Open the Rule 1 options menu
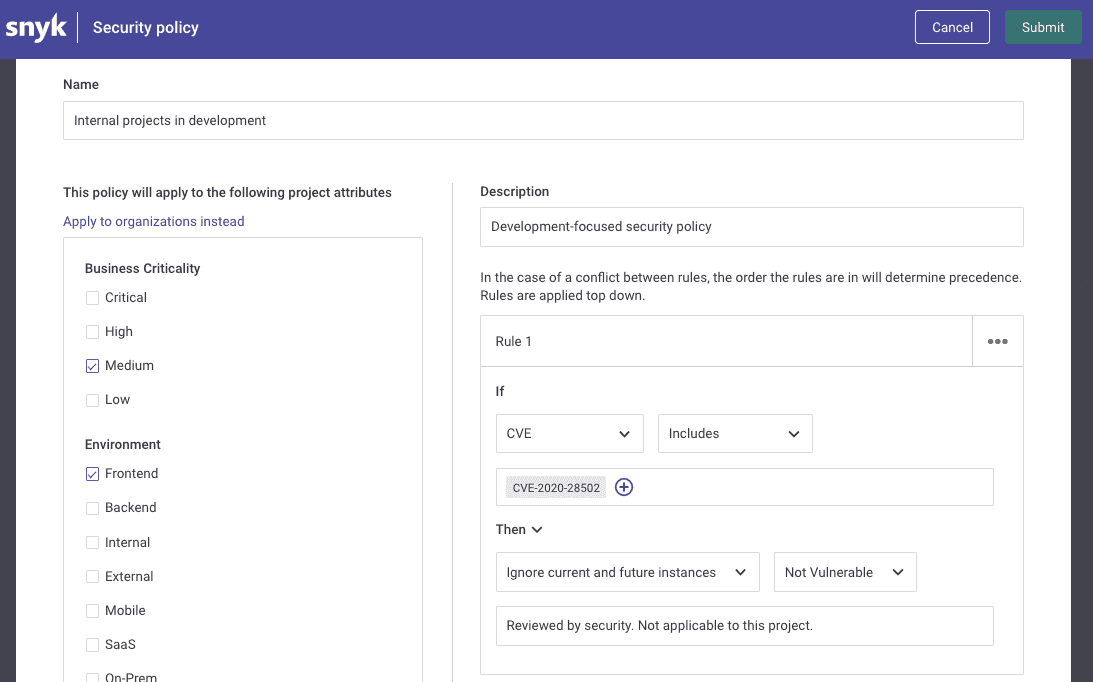 coord(997,341)
